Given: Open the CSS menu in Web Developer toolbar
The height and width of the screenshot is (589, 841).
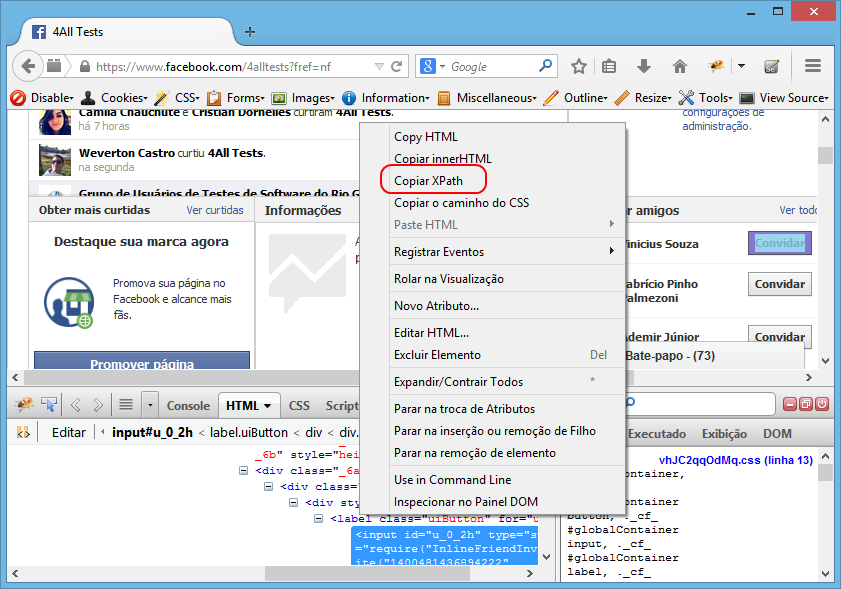Looking at the screenshot, I should tap(177, 98).
